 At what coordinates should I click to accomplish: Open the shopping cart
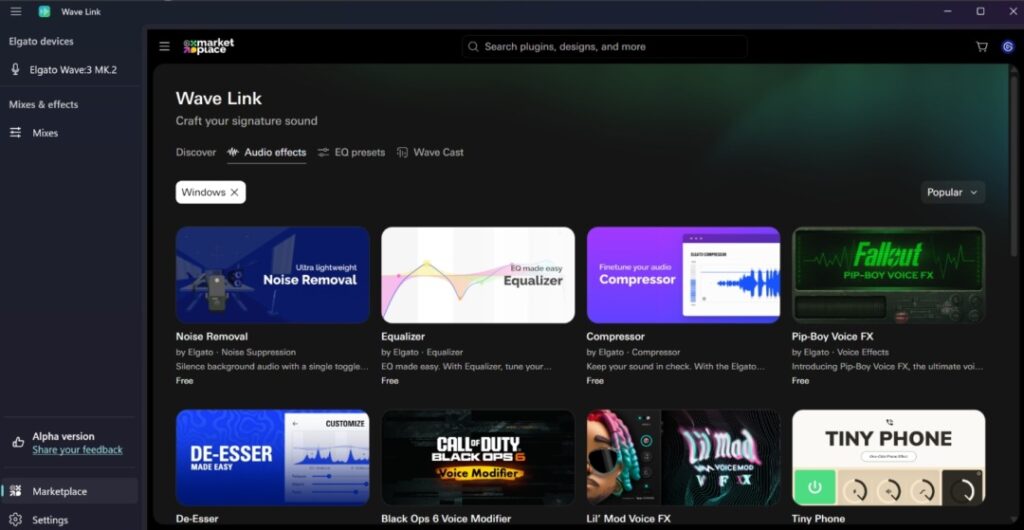(x=982, y=47)
